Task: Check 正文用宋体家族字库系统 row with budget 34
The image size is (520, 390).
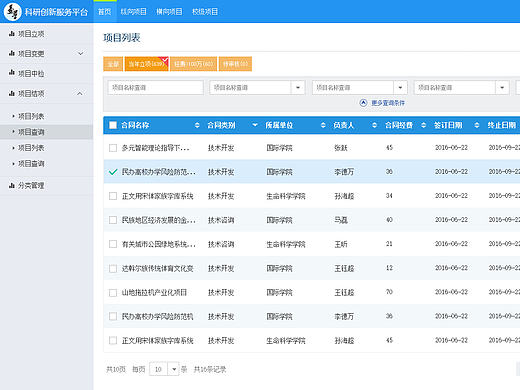Action: click(x=113, y=196)
